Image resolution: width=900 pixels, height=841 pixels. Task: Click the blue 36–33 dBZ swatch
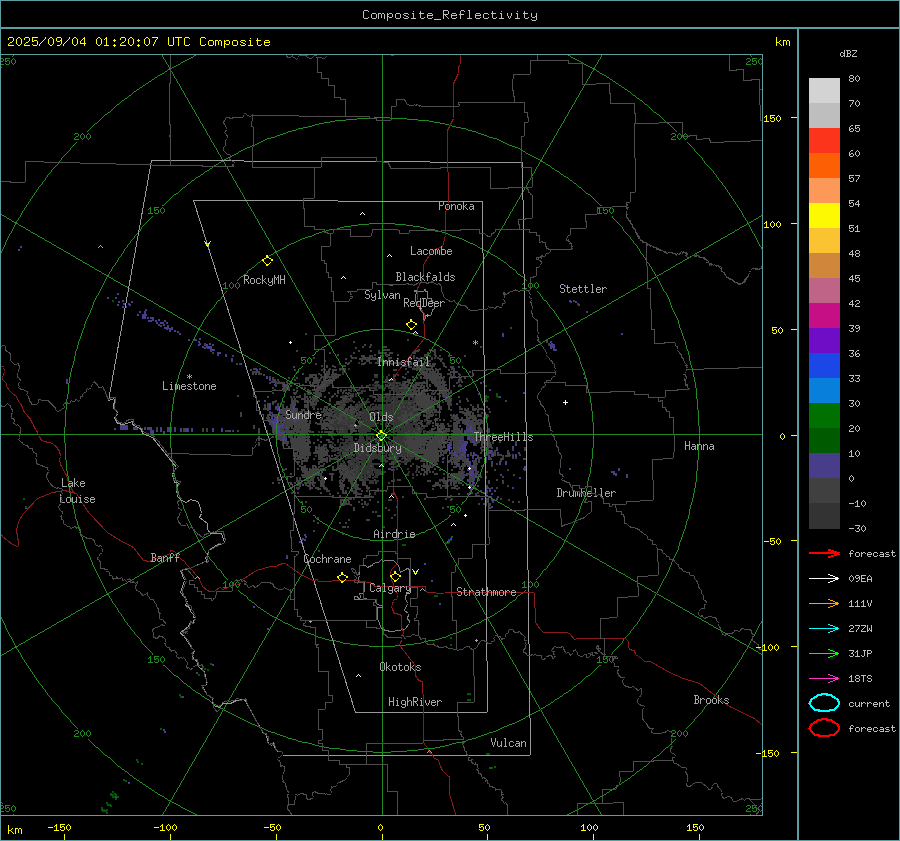click(824, 366)
